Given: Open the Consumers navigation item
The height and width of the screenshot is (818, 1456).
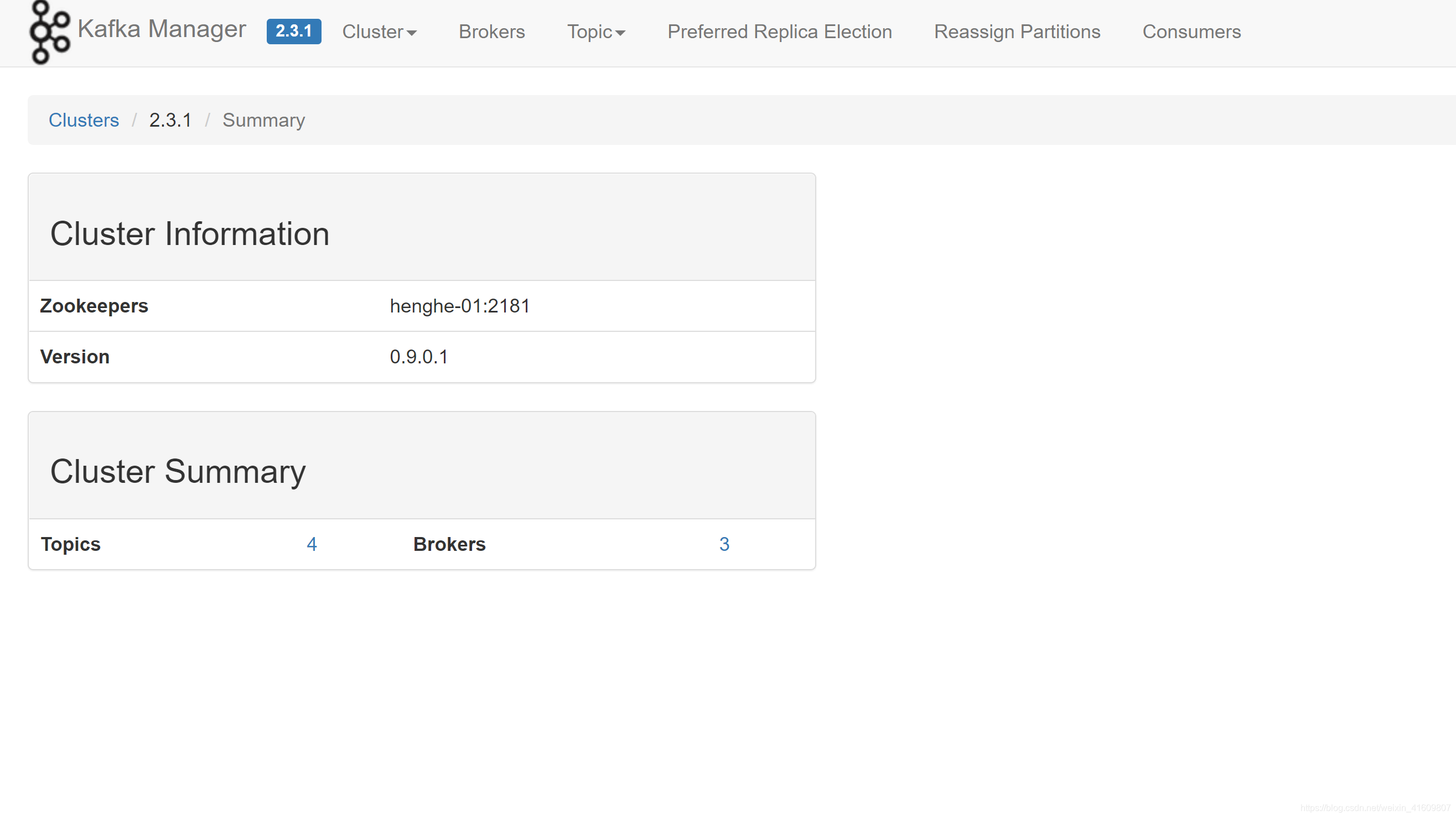Looking at the screenshot, I should (x=1191, y=32).
